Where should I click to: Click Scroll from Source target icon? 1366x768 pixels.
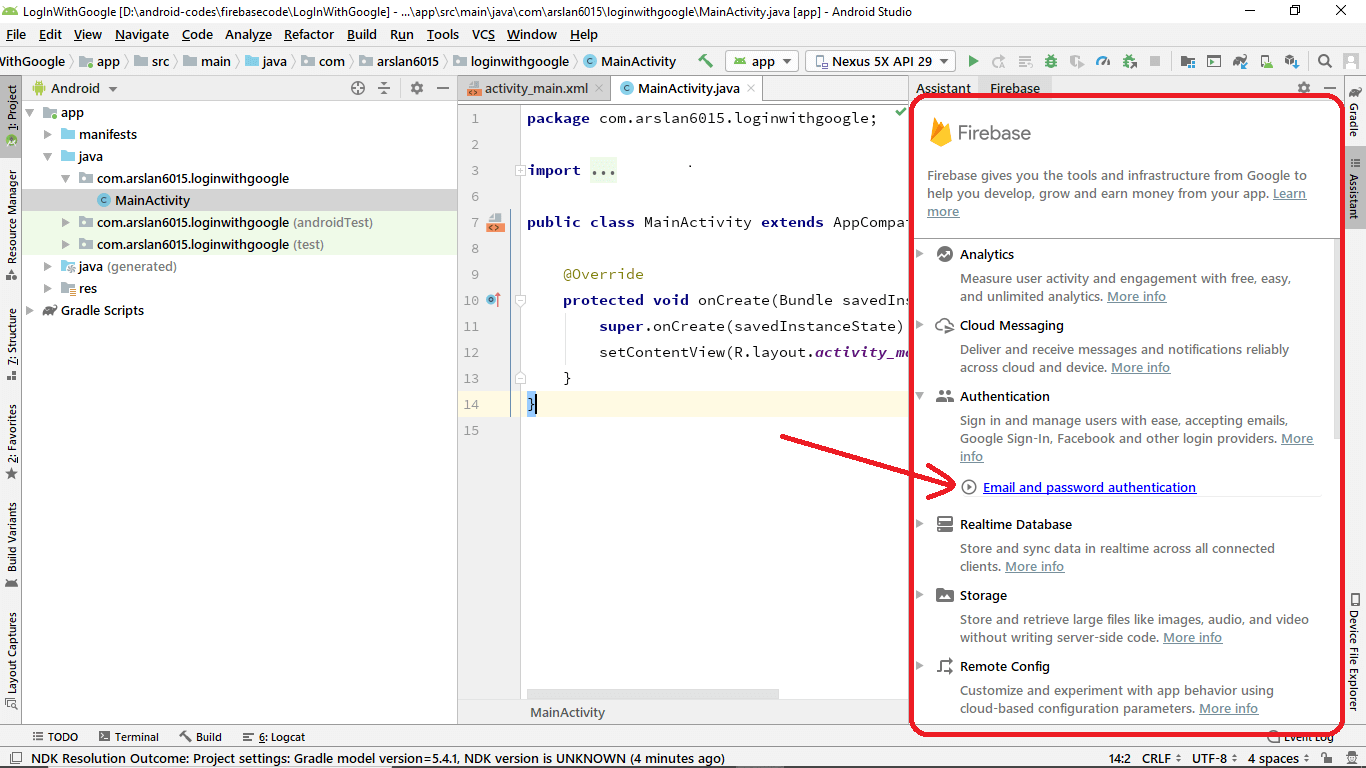tap(358, 88)
